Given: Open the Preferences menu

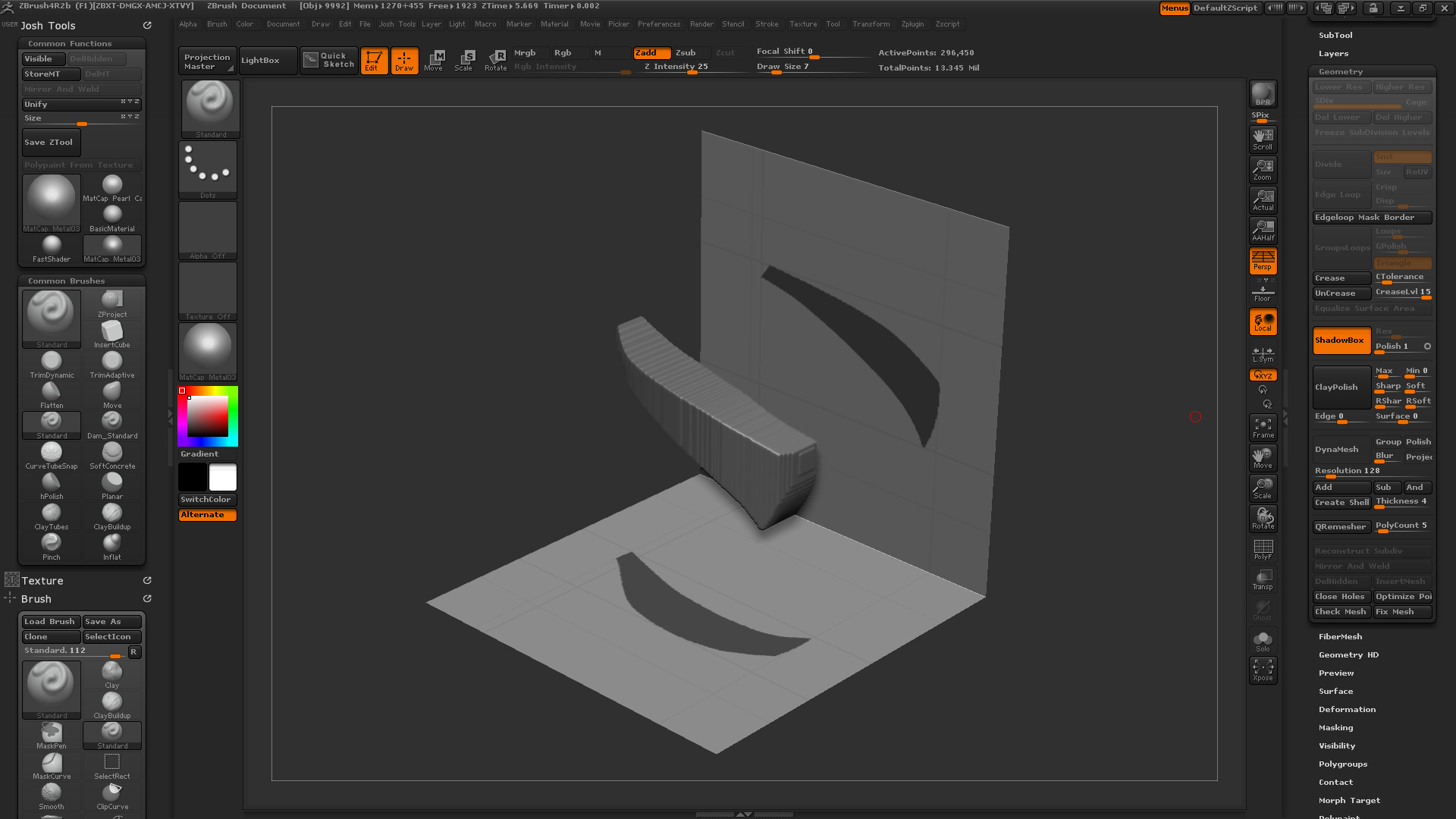Looking at the screenshot, I should tap(659, 24).
